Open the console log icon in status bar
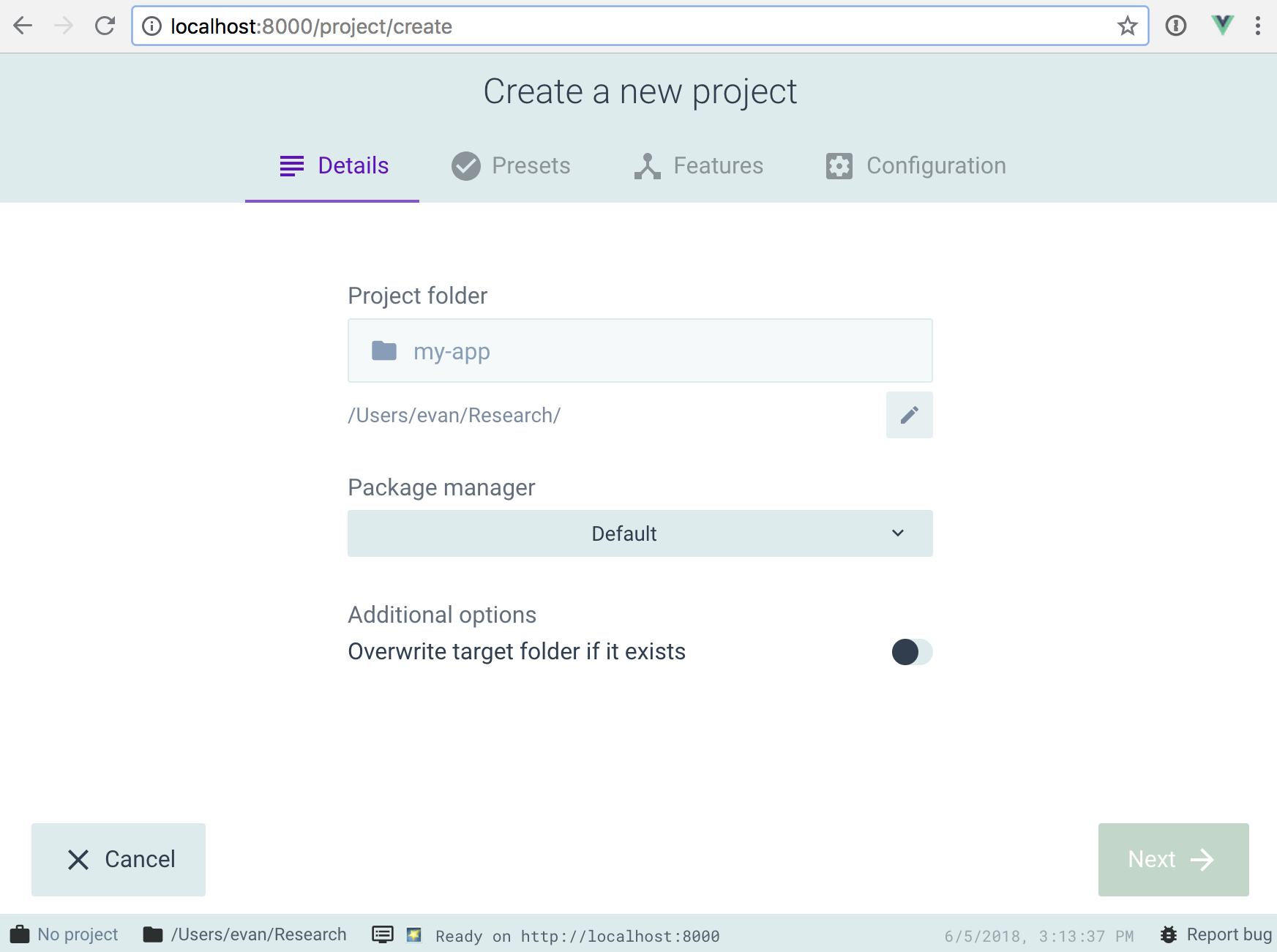Screen dimensions: 1277x952 click(382, 934)
